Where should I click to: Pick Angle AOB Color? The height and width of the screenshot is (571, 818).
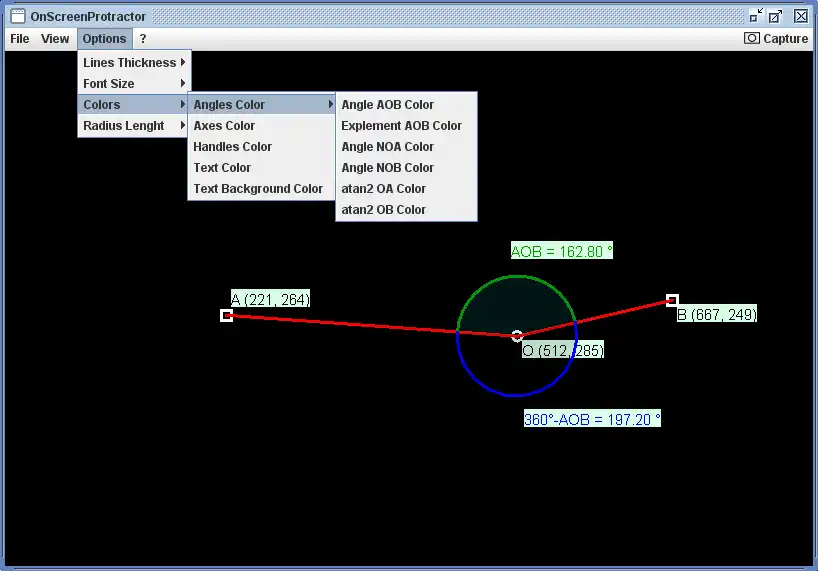[406, 104]
